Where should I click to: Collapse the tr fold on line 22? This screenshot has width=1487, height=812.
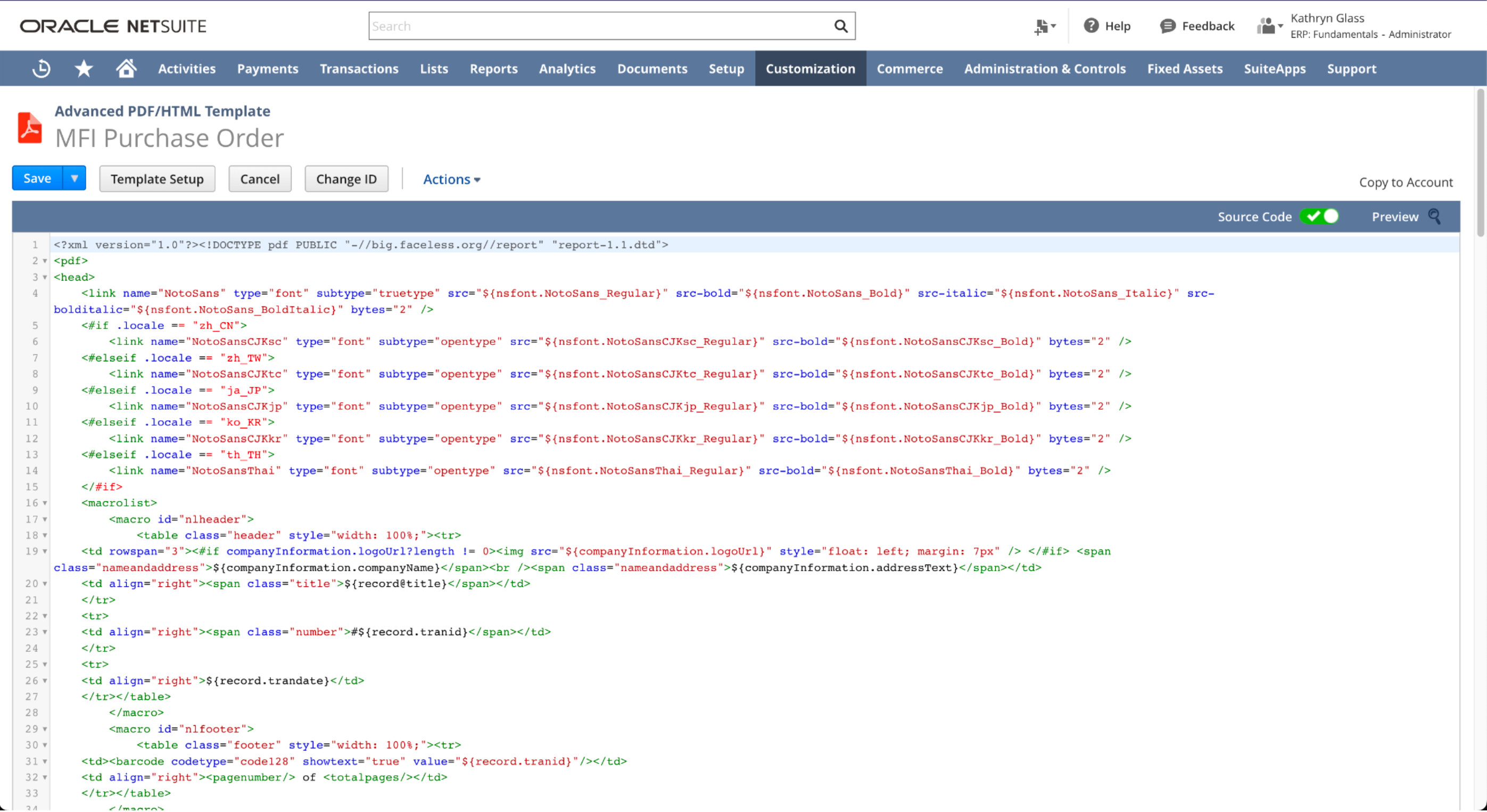coord(45,616)
